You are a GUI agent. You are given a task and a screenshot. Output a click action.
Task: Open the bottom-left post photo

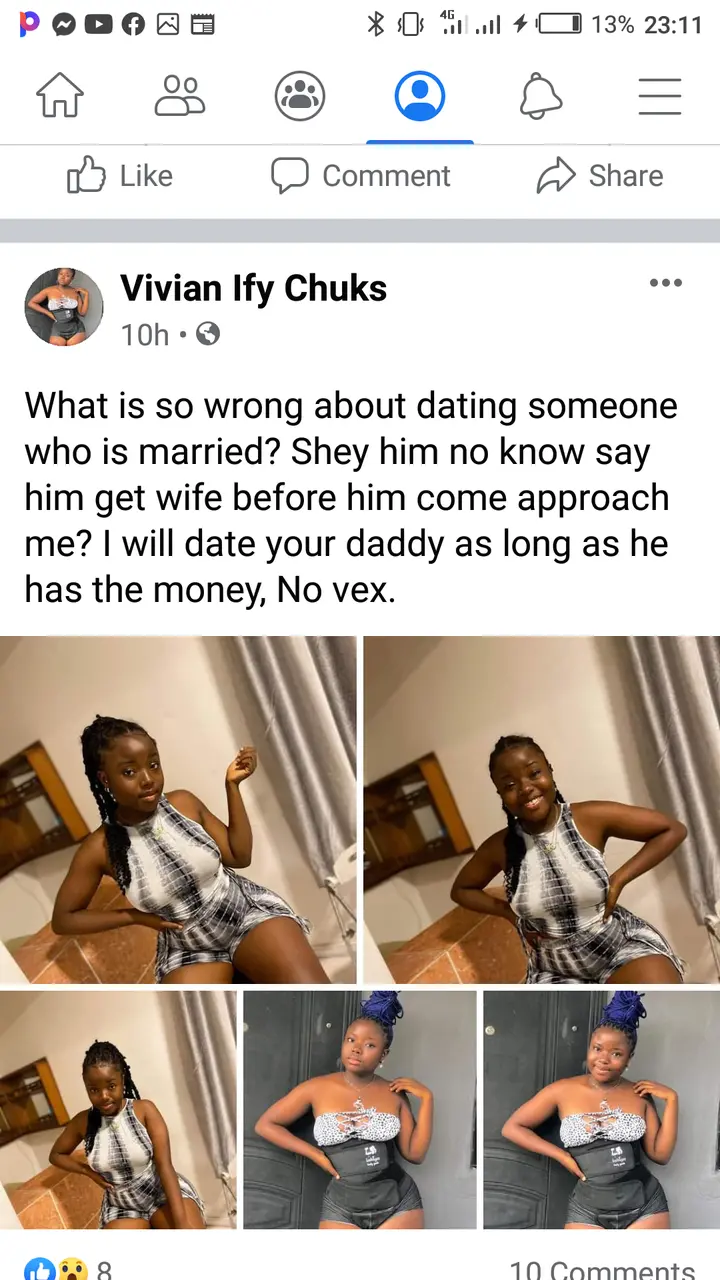(x=118, y=1110)
